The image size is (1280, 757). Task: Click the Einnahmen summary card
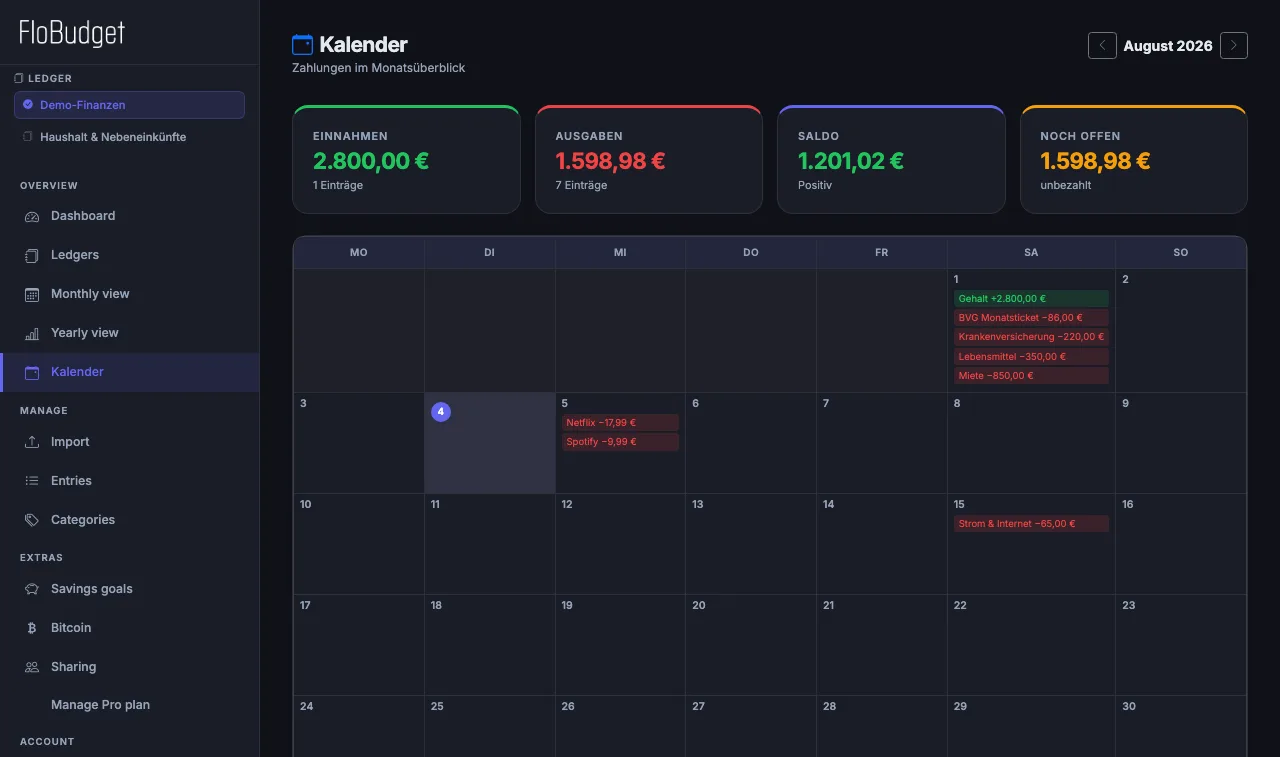coord(406,159)
